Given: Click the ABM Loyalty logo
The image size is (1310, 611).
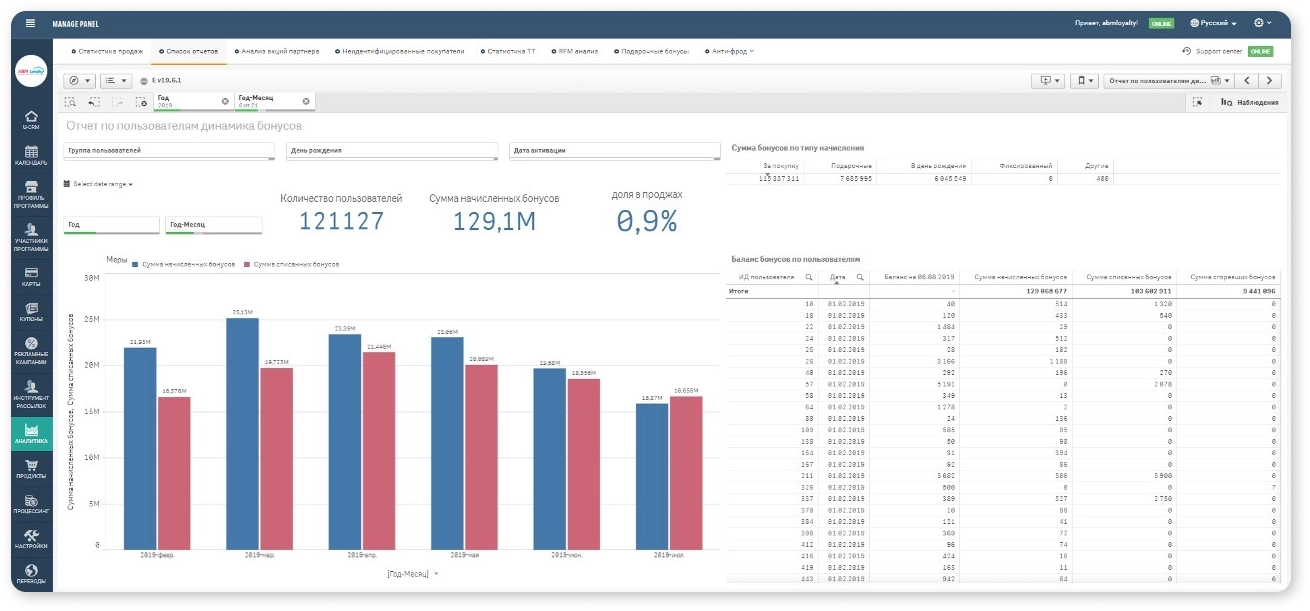Looking at the screenshot, I should (31, 72).
